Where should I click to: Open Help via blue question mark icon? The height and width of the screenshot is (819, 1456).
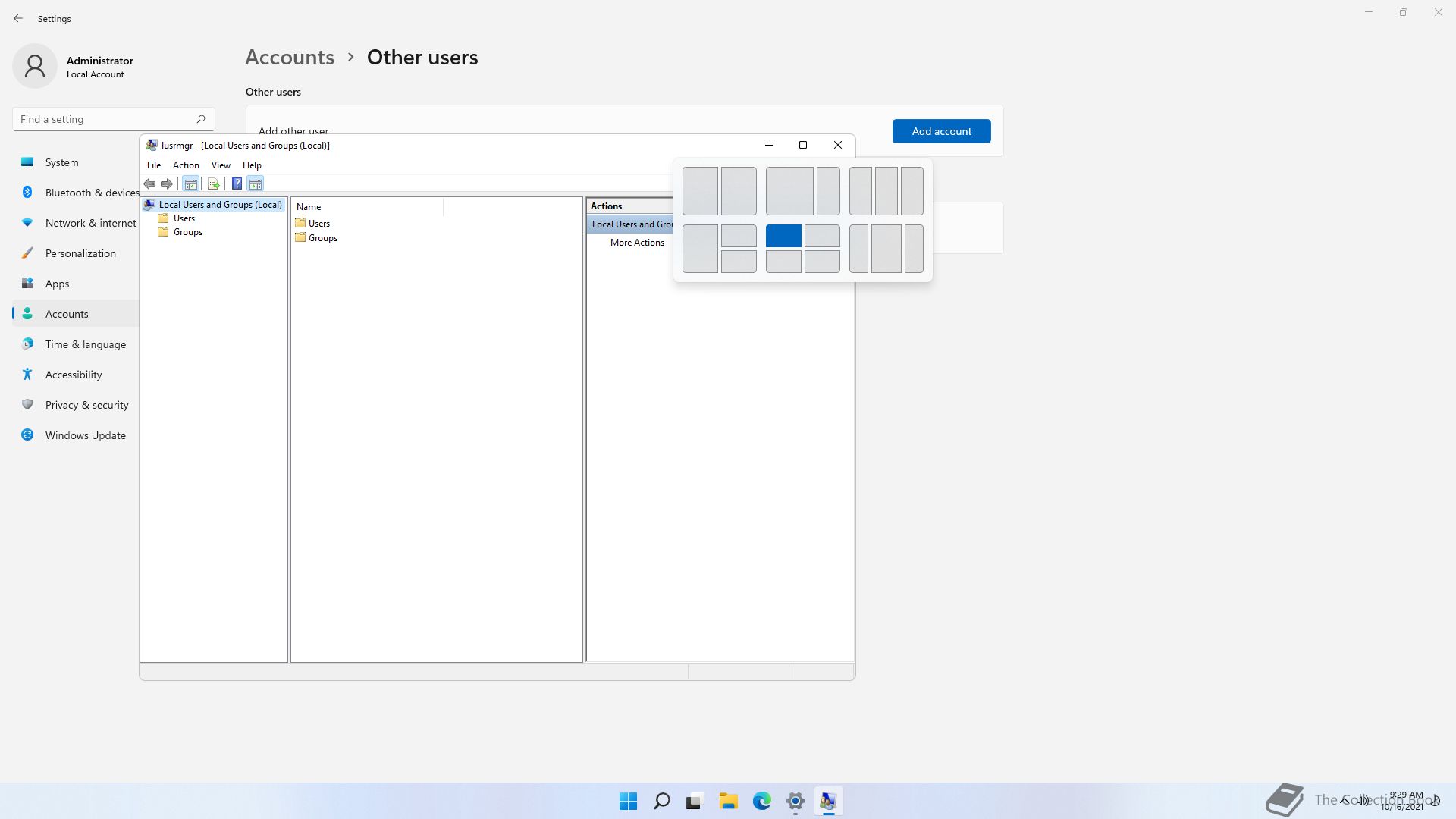tap(237, 184)
